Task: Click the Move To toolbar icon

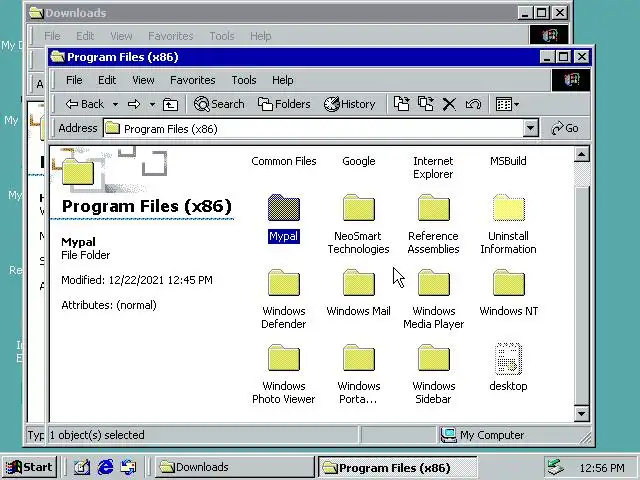Action: (x=402, y=104)
